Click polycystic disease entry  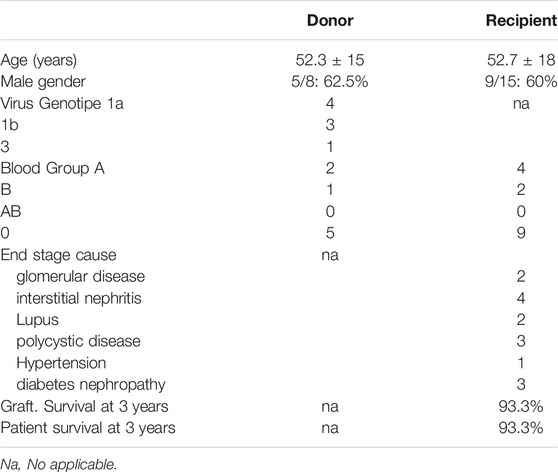[x=78, y=341]
